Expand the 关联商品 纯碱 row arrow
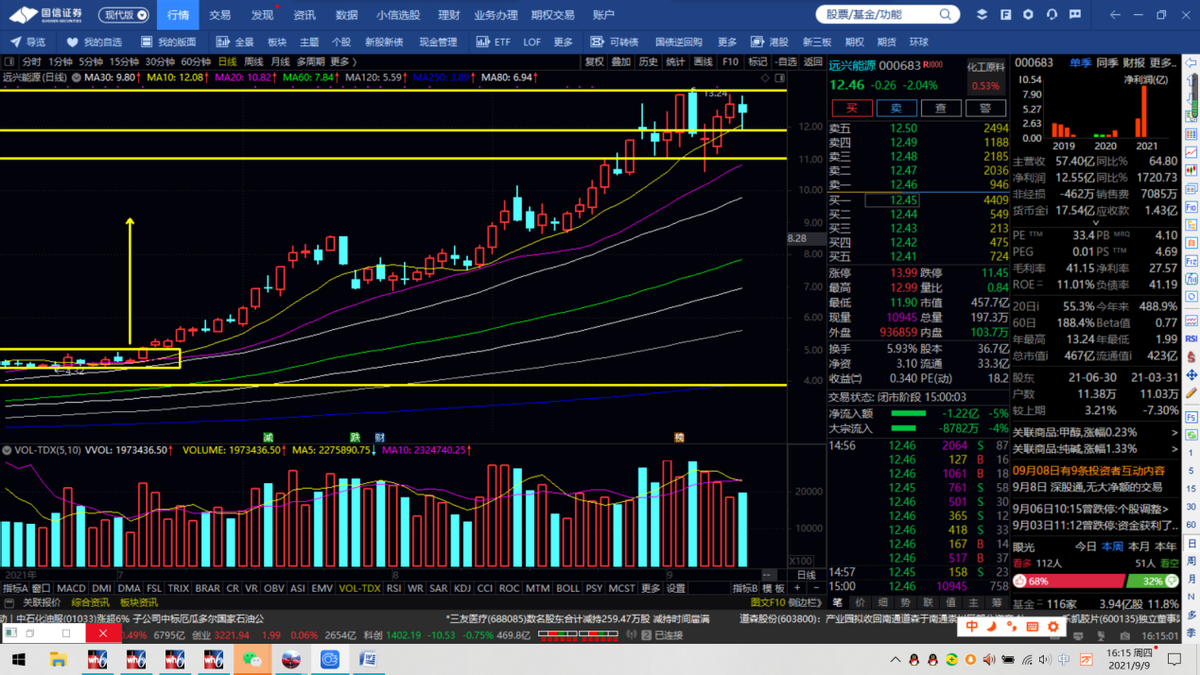Viewport: 1200px width, 675px height. 1175,449
